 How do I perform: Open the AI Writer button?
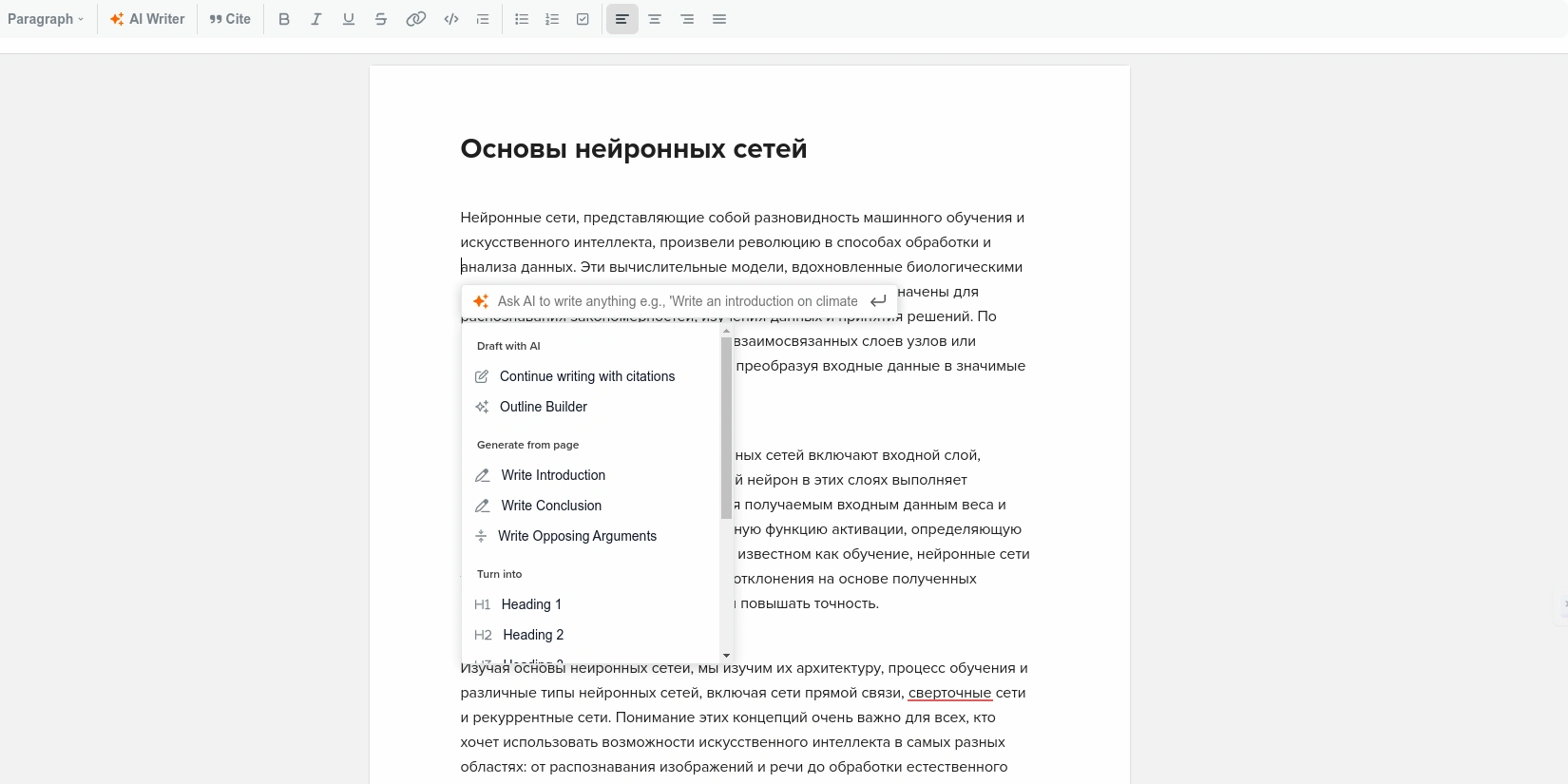147,19
